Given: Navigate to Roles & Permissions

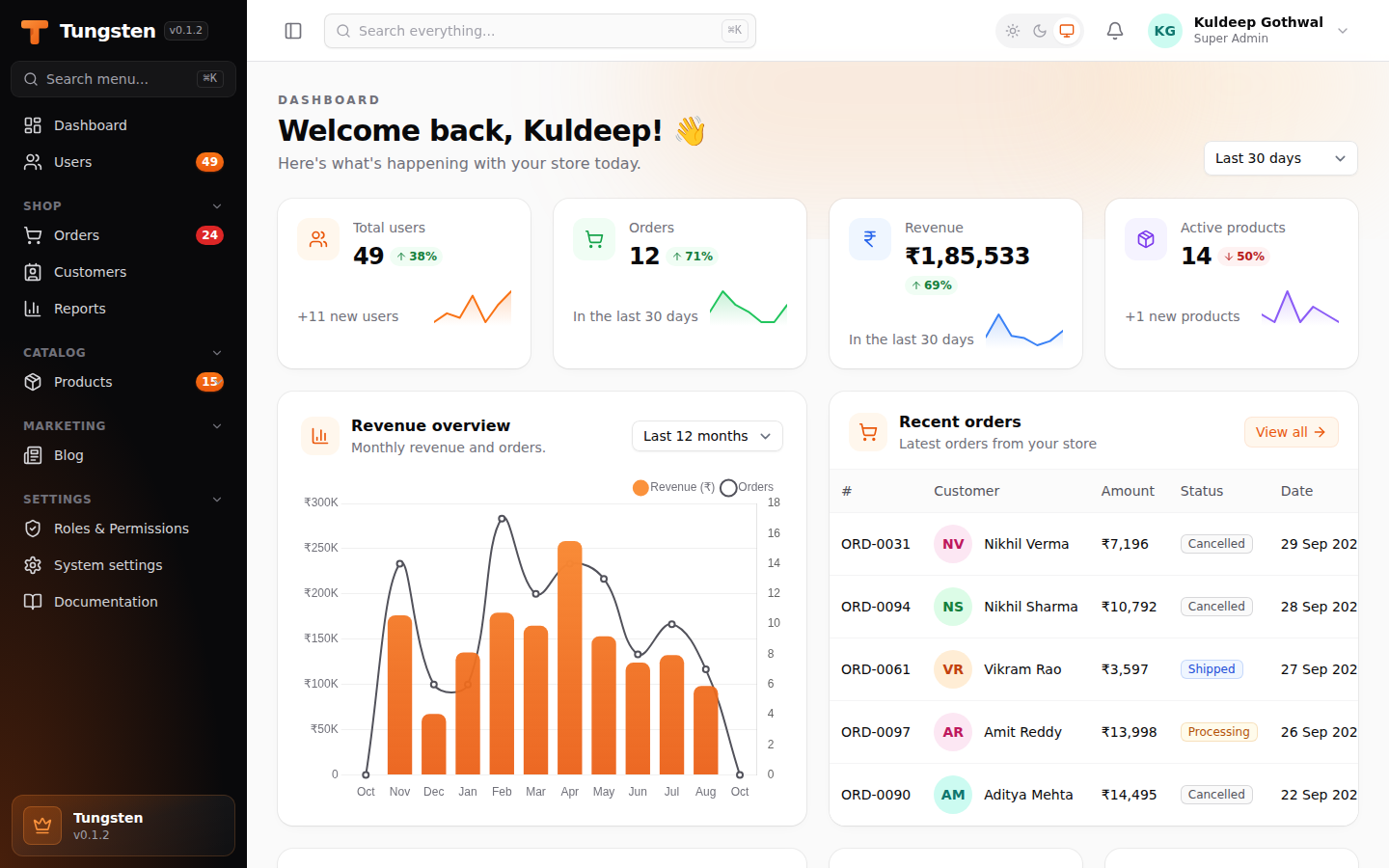Looking at the screenshot, I should tap(123, 529).
